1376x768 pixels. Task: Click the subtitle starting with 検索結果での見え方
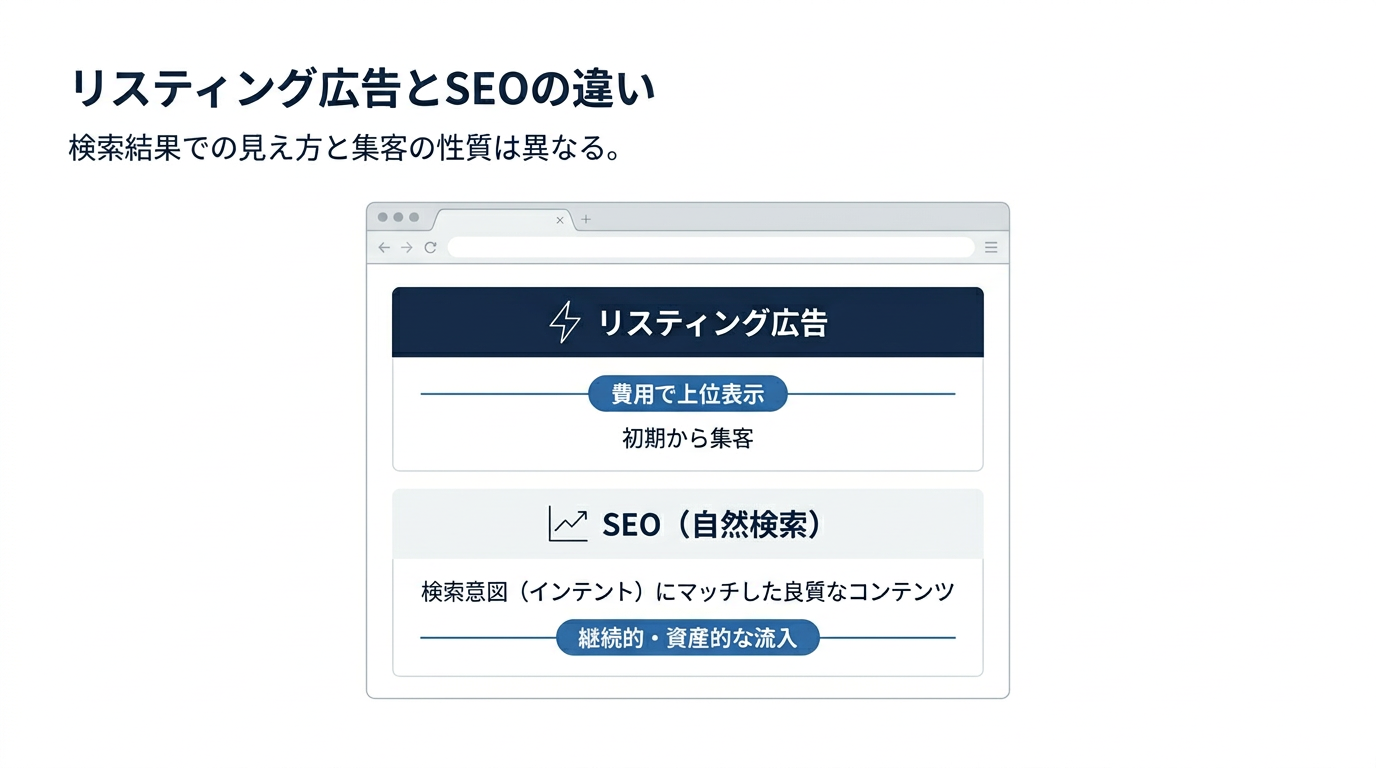[x=345, y=149]
